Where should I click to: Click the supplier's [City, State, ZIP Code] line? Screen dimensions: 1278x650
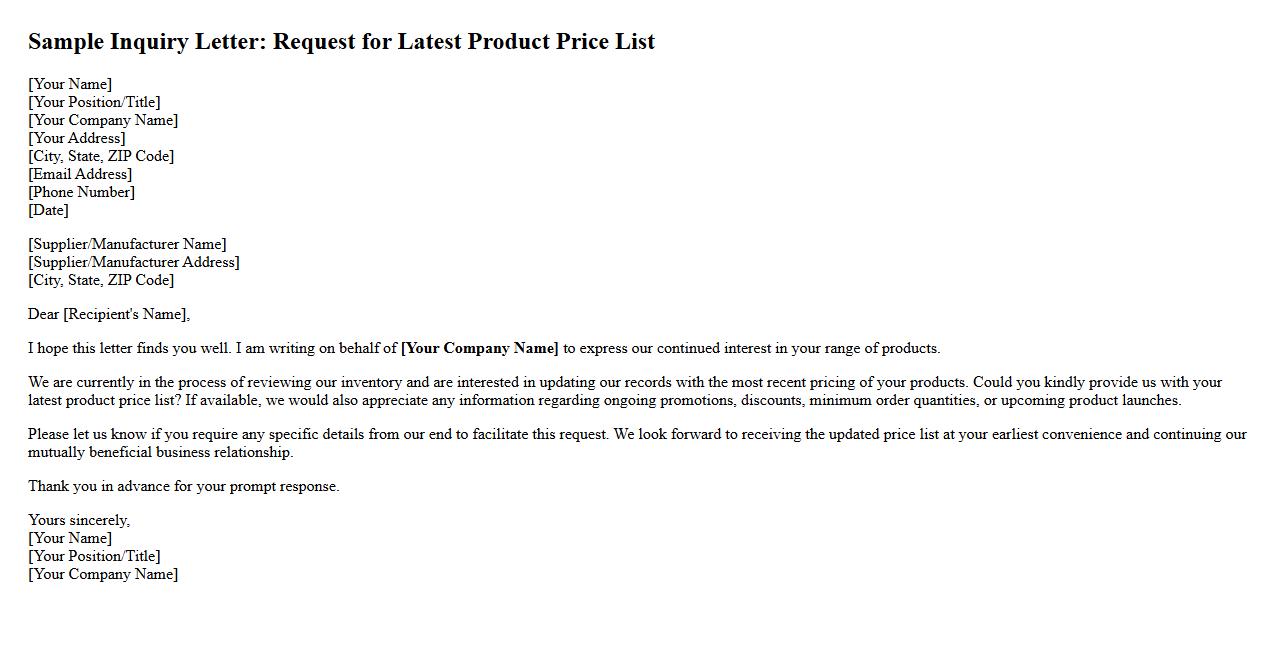pyautogui.click(x=101, y=280)
